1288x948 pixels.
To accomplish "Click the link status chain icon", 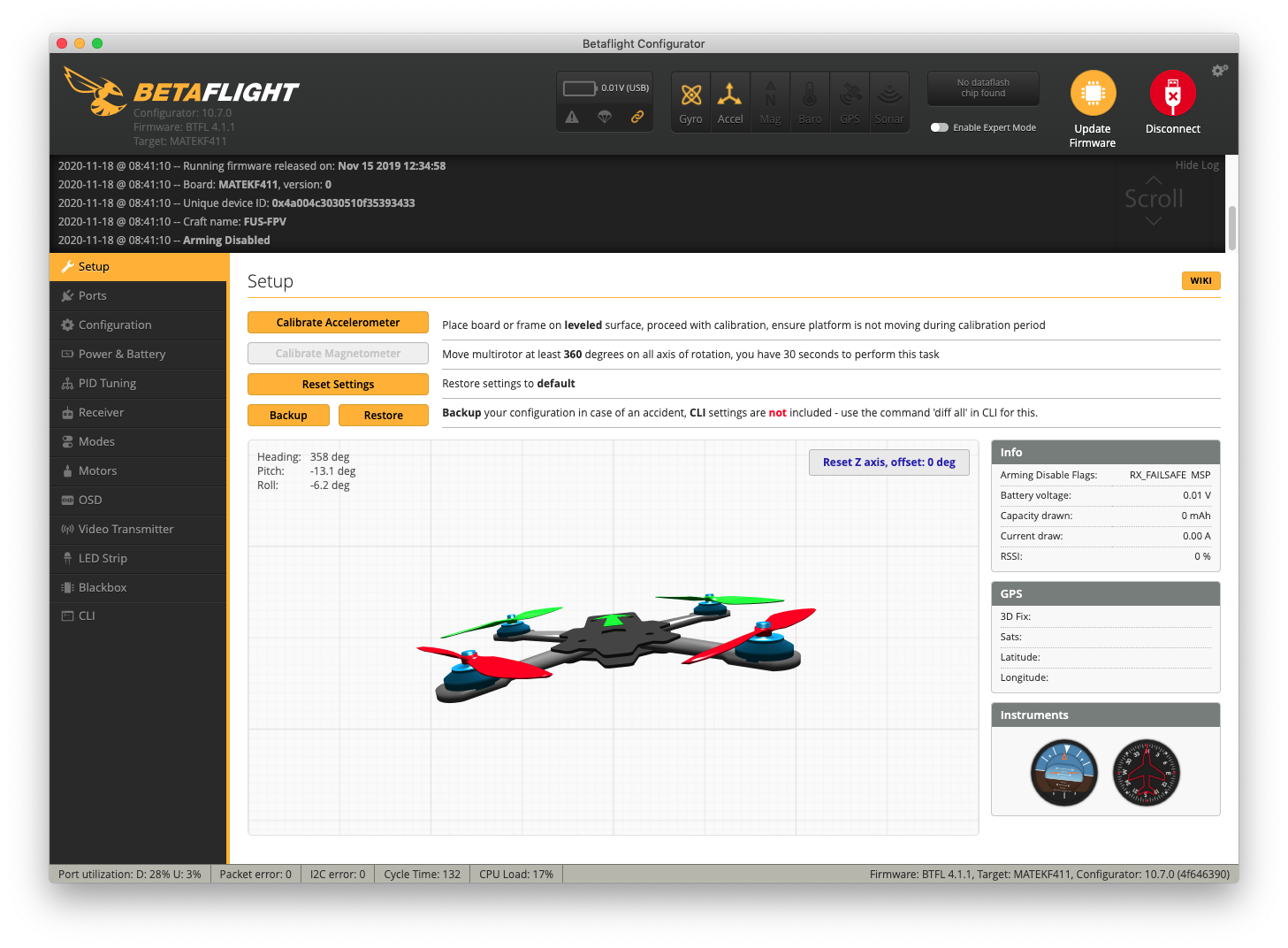I will point(637,117).
